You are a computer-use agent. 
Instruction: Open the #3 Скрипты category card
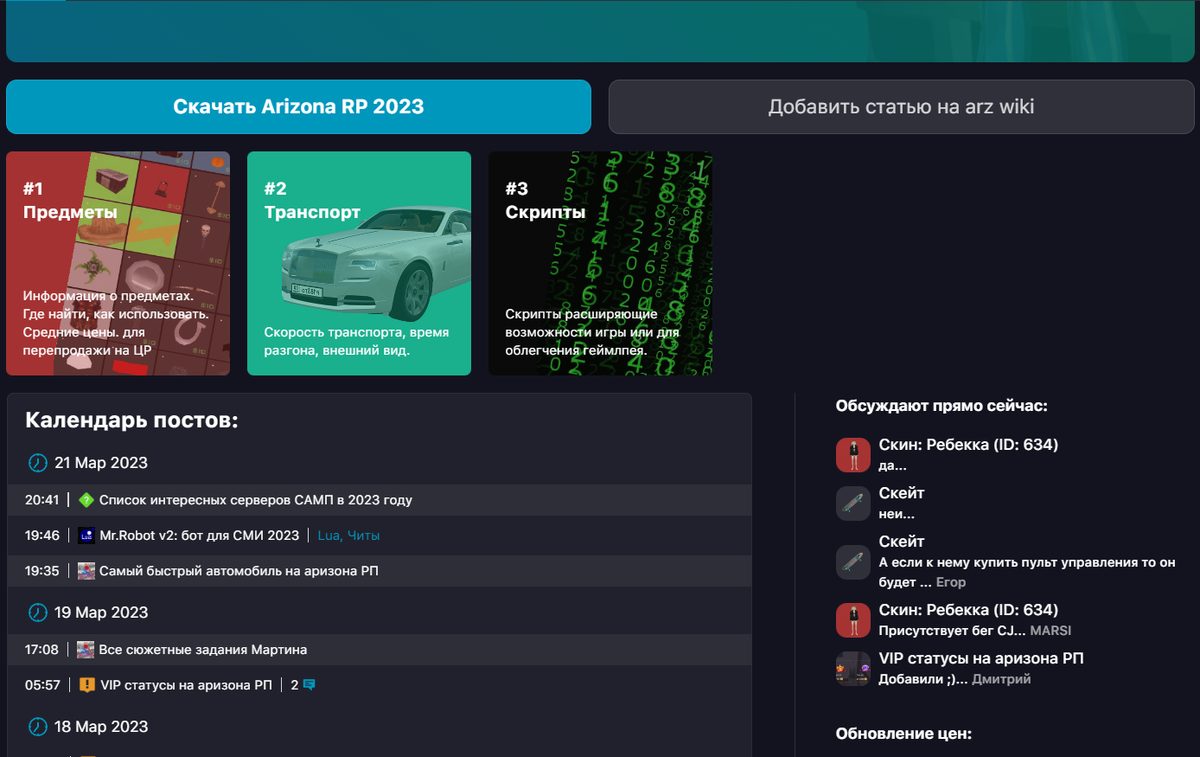[600, 263]
